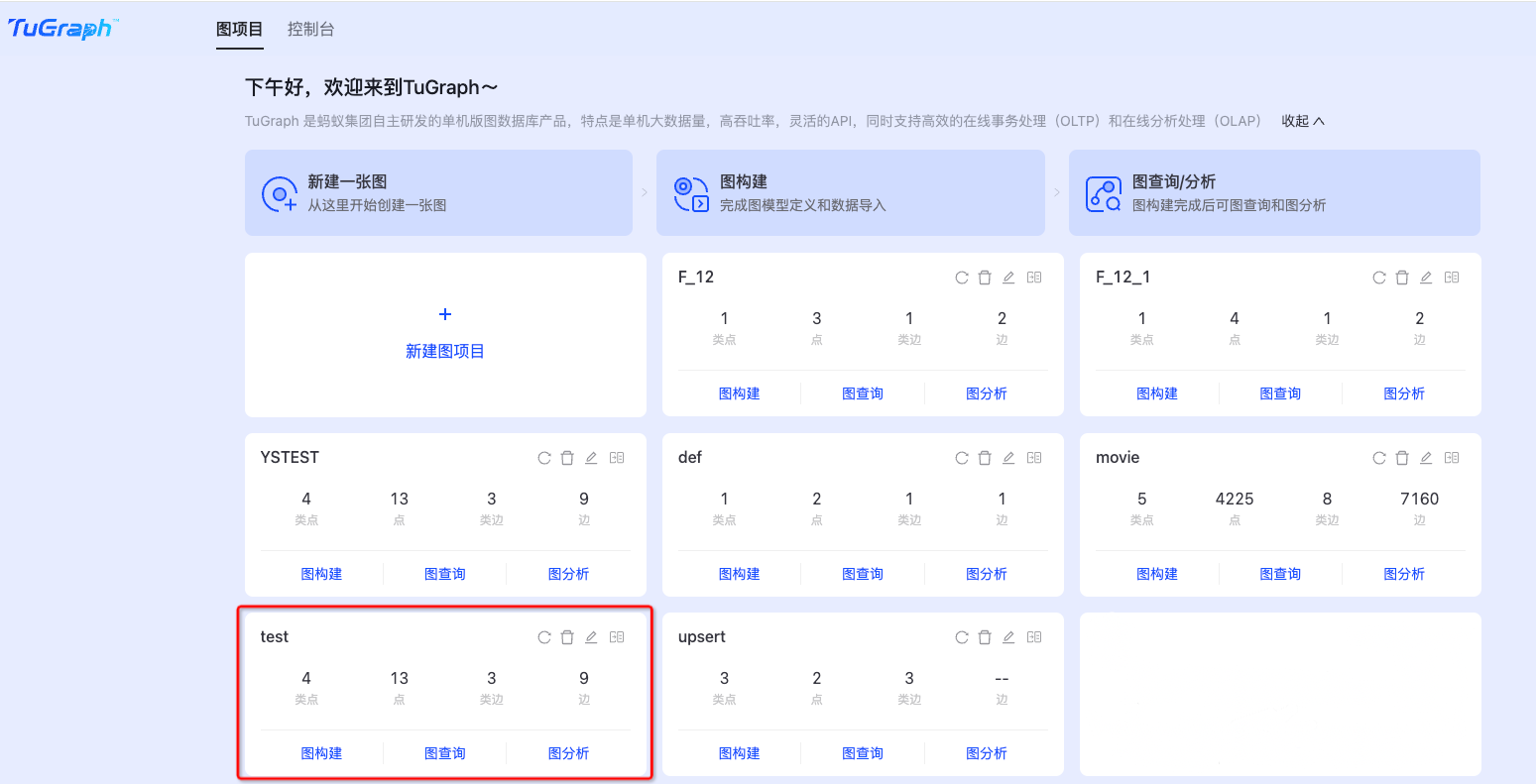Switch to the 图项目 tab
Screen dimensions: 1536x784
click(x=240, y=29)
